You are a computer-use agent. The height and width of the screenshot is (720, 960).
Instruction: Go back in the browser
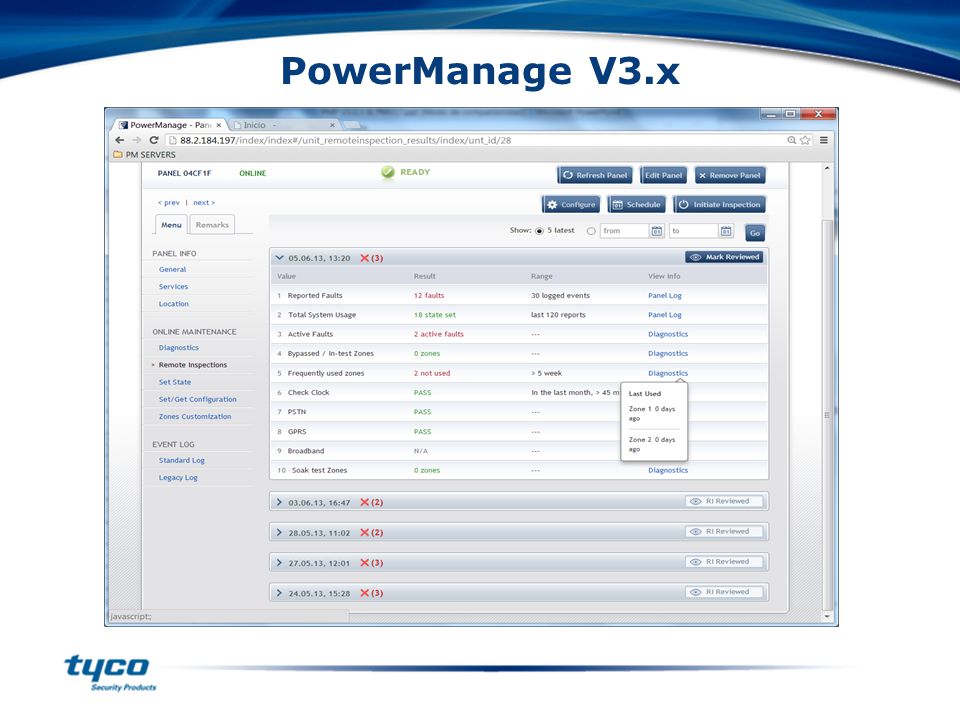point(120,140)
